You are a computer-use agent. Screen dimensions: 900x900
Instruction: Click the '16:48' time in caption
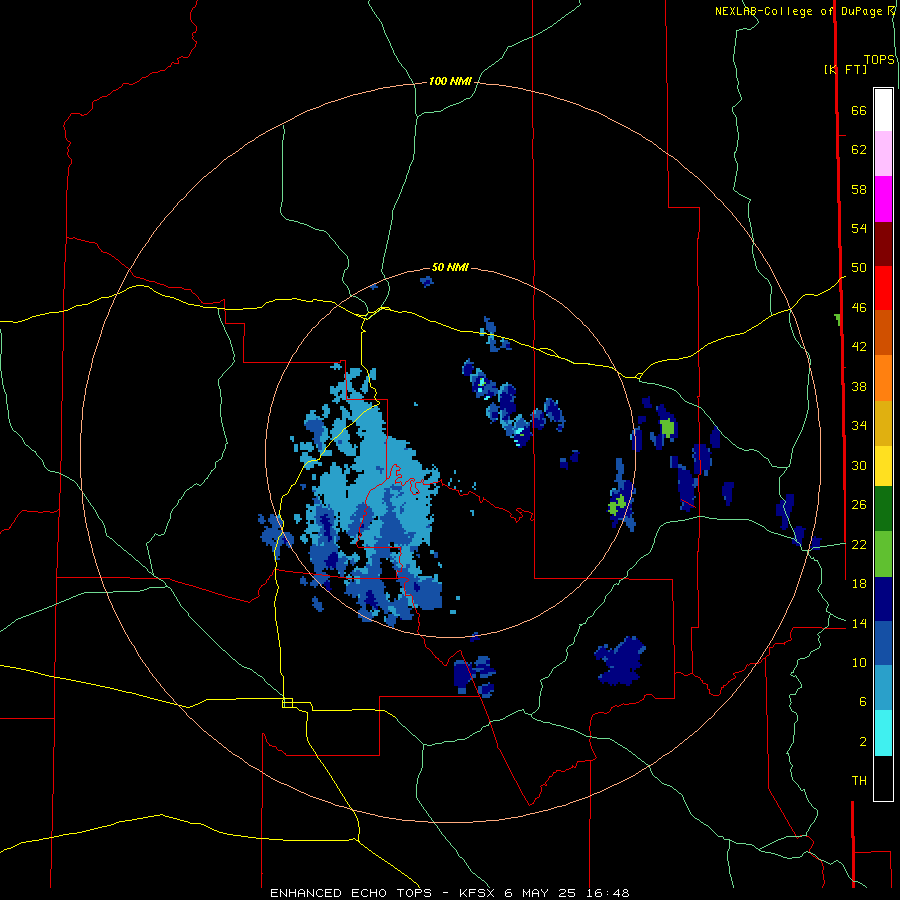[x=607, y=893]
